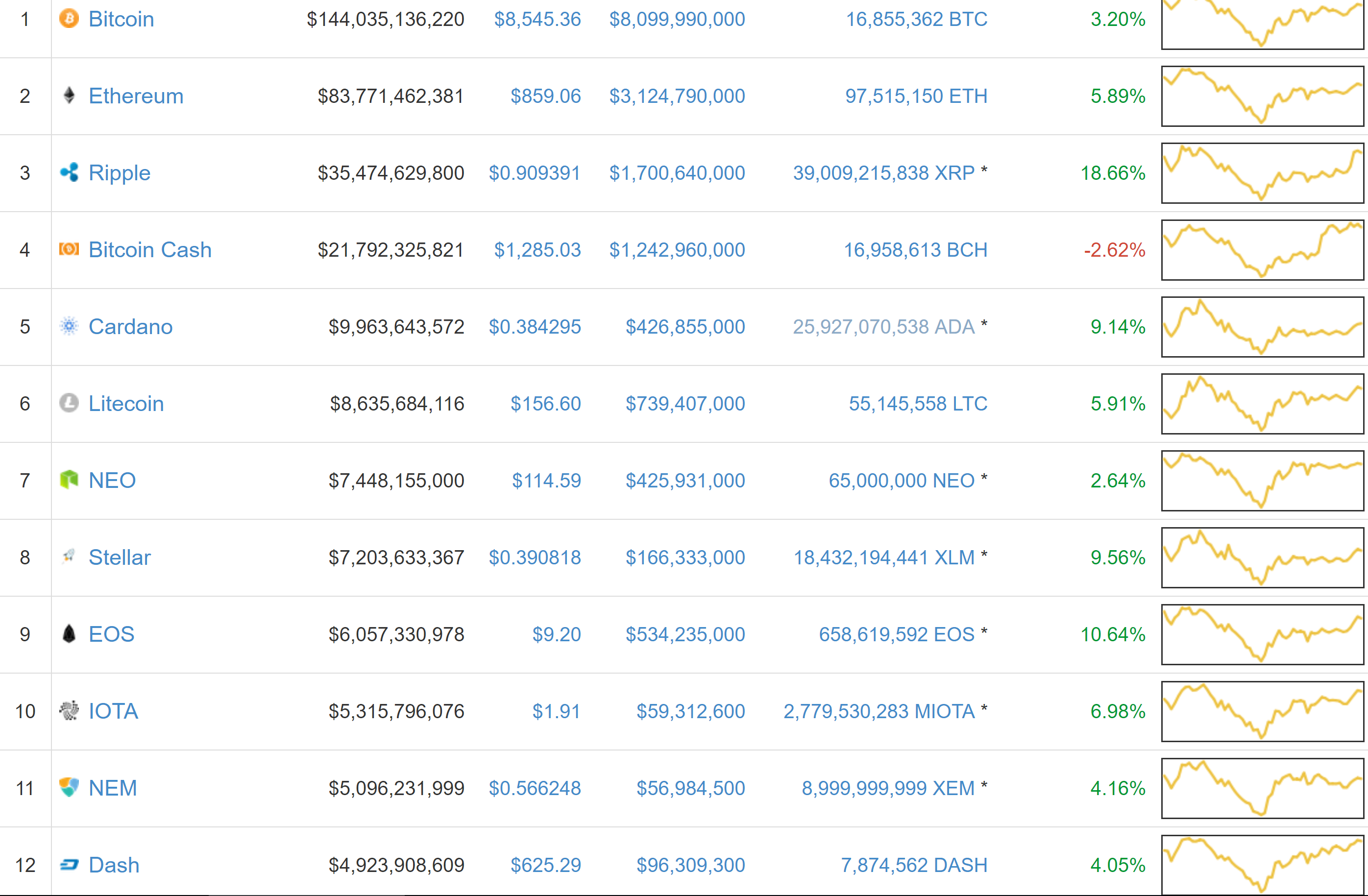Click Ripple price $0.909391
Viewport: 1368px width, 896px height.
point(535,173)
